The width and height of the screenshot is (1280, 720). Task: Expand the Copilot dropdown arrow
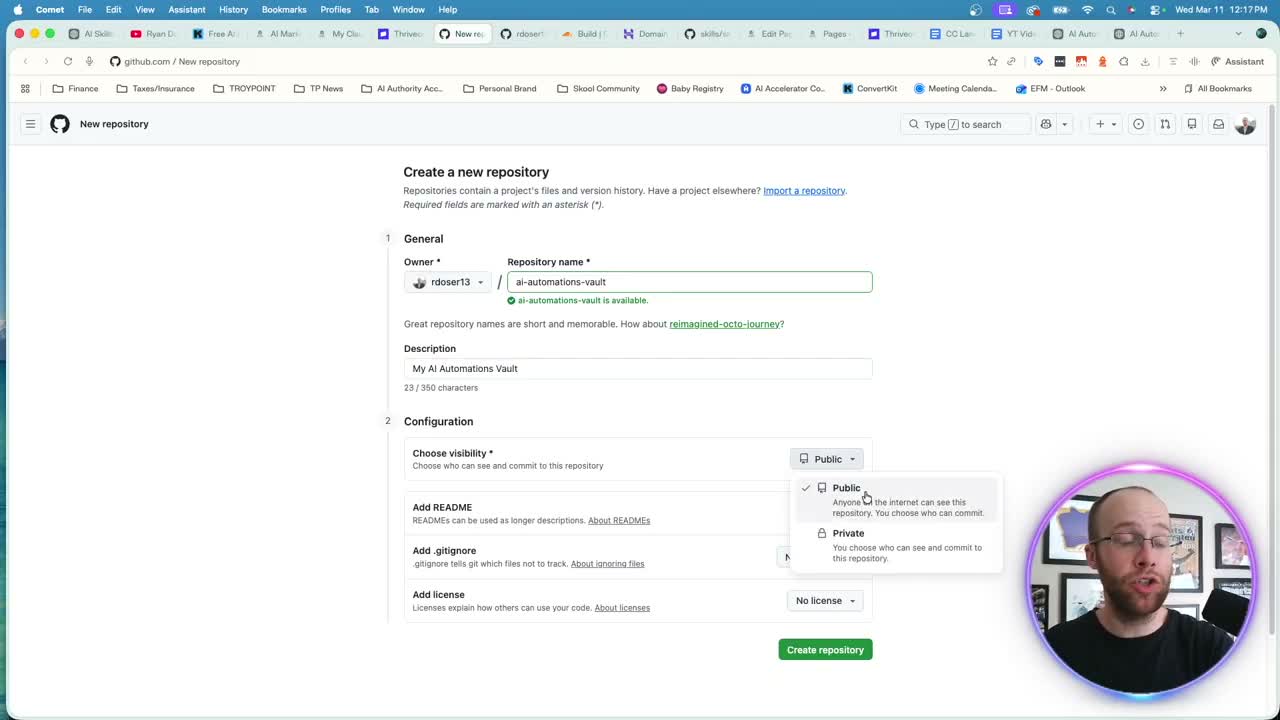pyautogui.click(x=1064, y=124)
